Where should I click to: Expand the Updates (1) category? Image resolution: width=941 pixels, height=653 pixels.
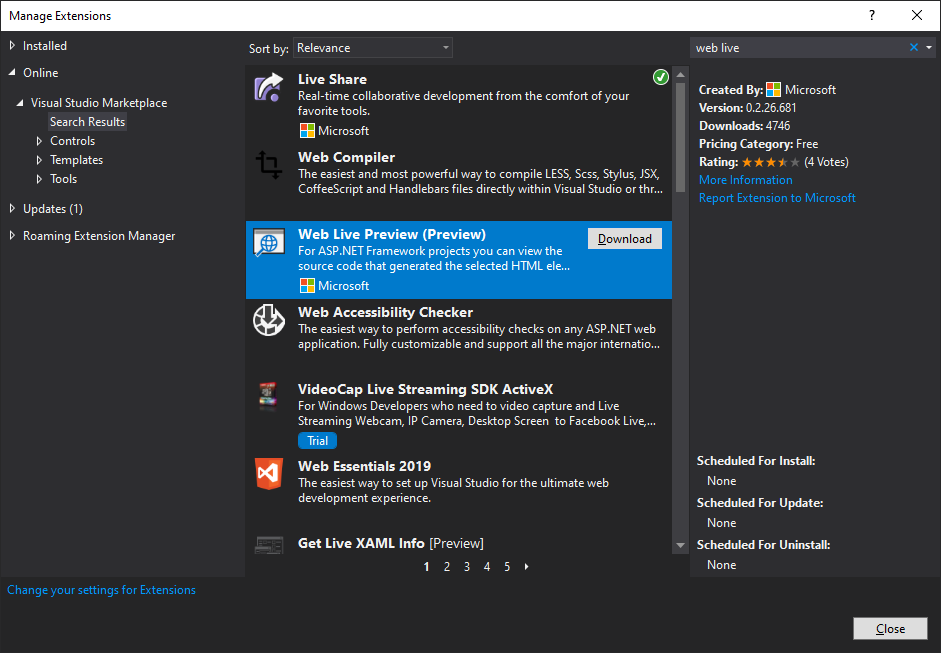click(12, 209)
